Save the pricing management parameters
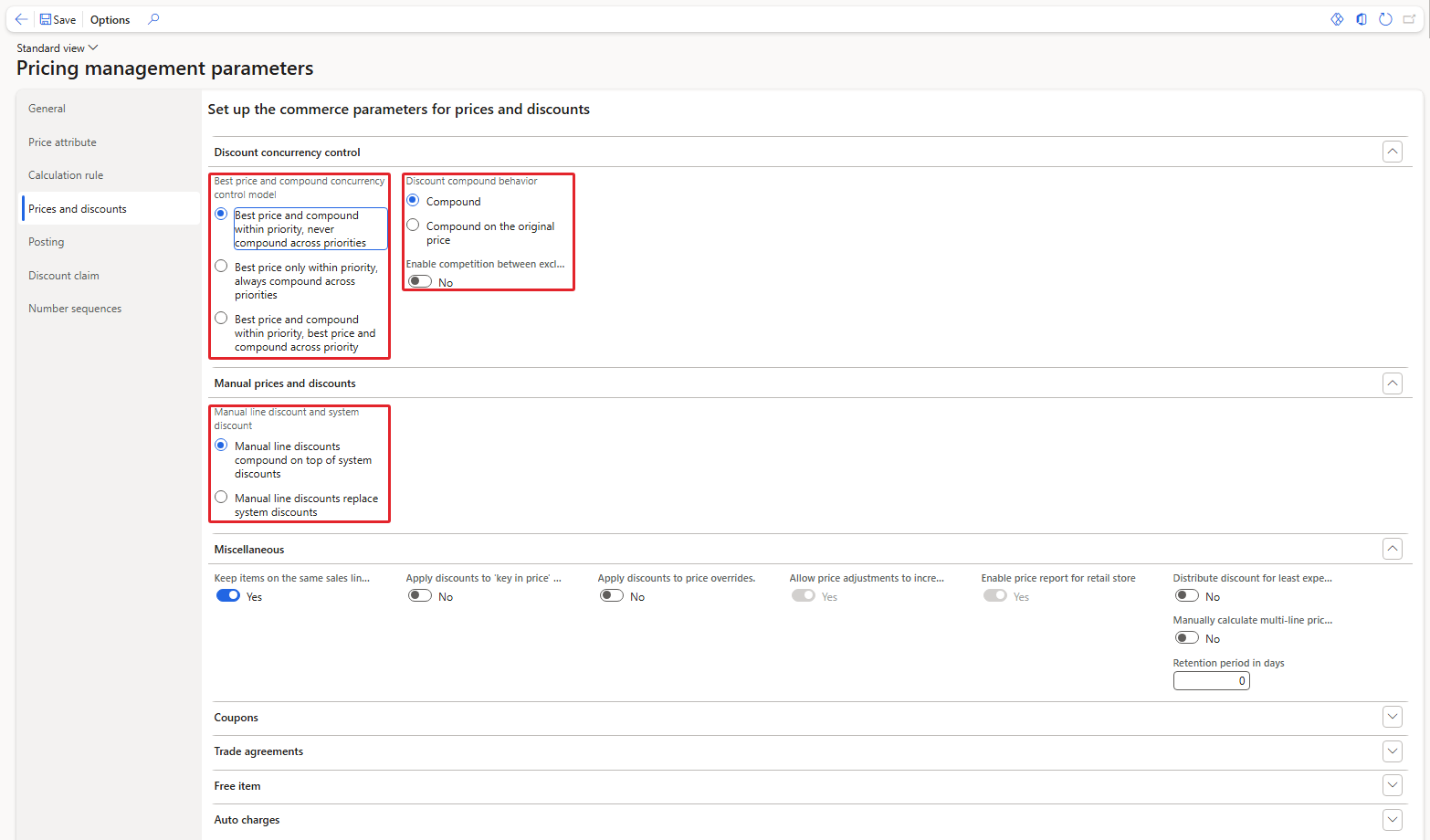This screenshot has height=840, width=1430. coord(58,19)
